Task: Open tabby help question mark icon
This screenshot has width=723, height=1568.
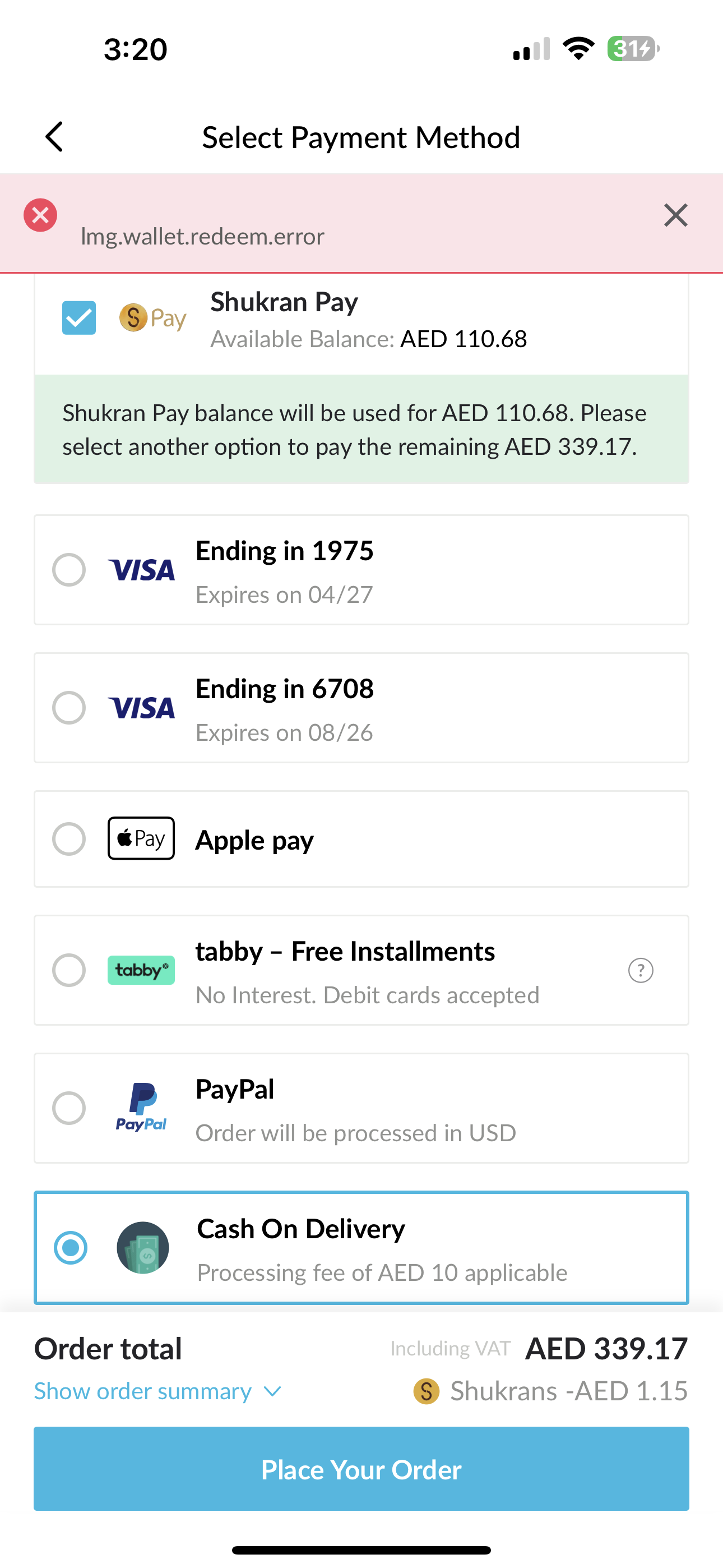Action: [x=640, y=970]
